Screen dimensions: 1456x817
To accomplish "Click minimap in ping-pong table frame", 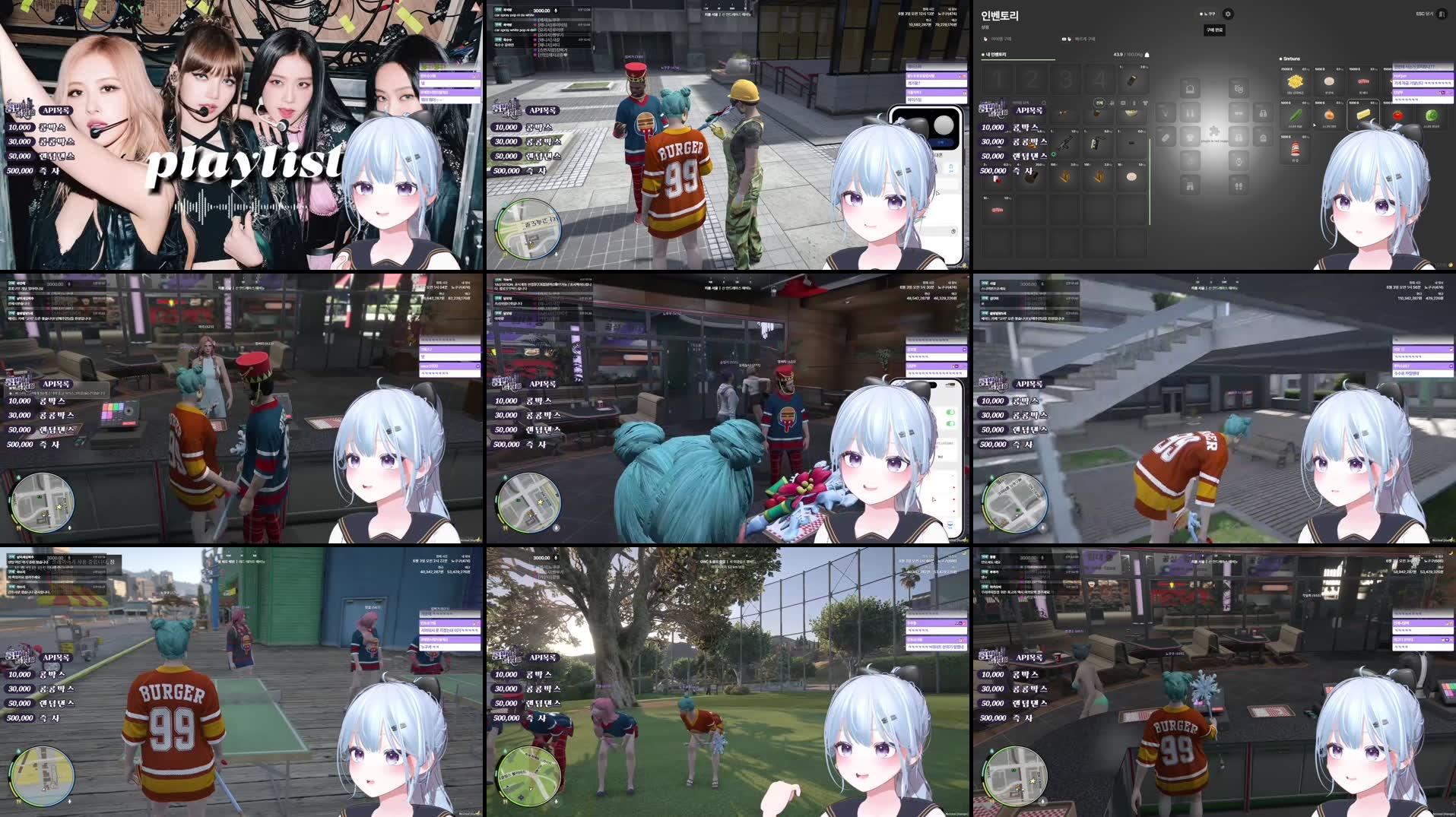I will tap(42, 775).
